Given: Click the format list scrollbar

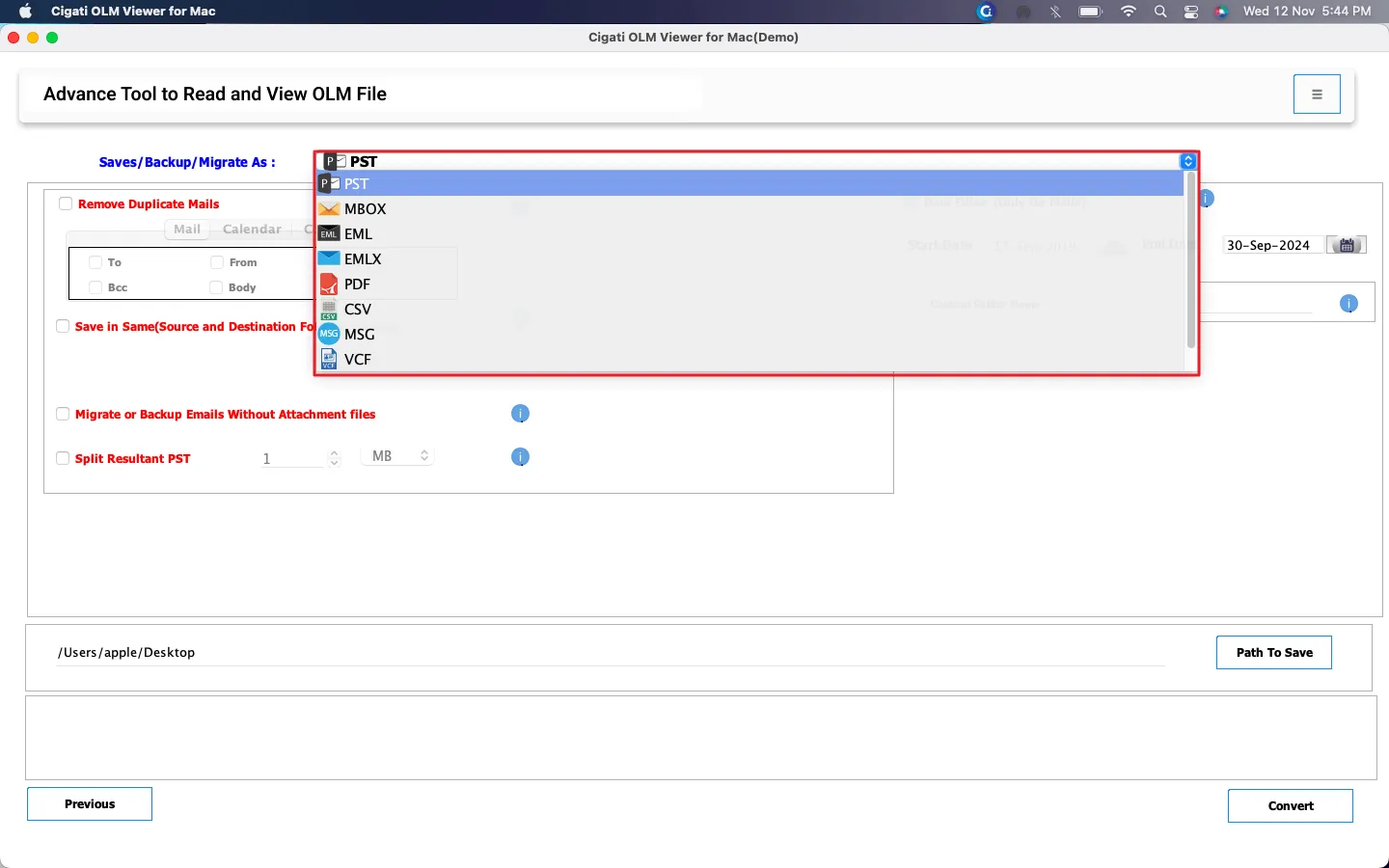Looking at the screenshot, I should tap(1190, 260).
